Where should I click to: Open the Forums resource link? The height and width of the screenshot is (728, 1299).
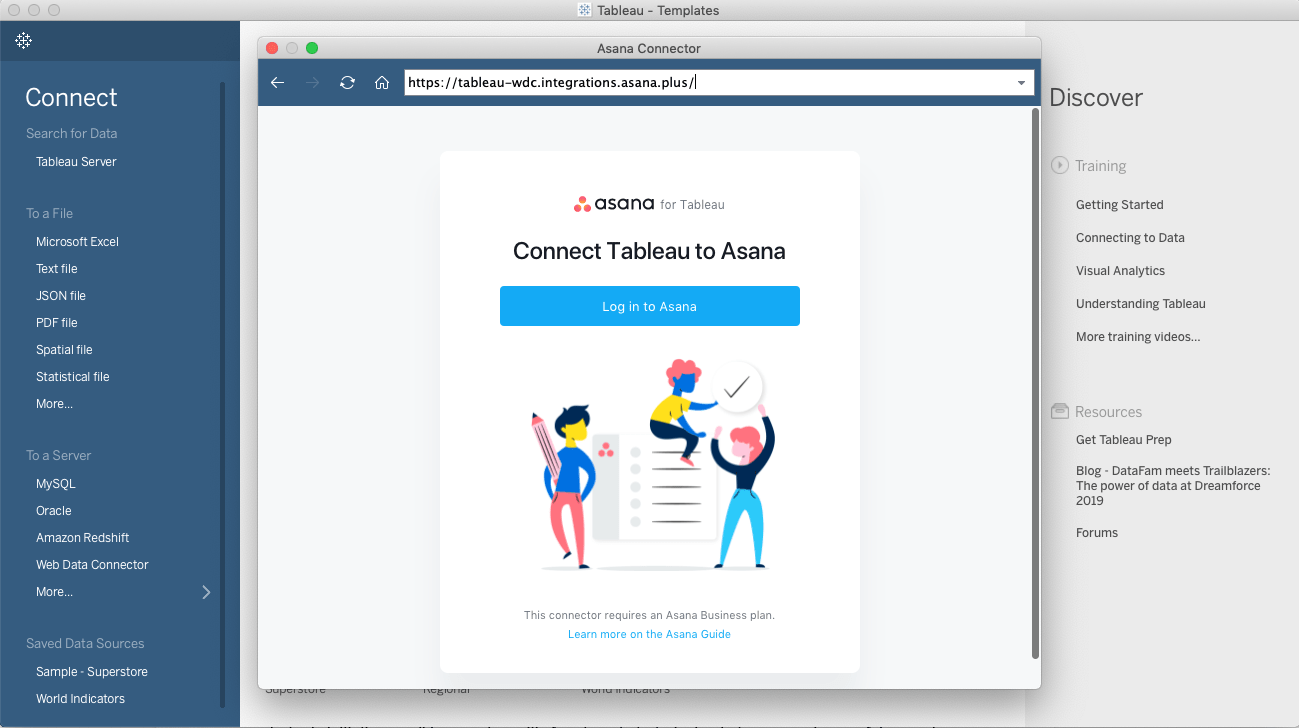coord(1097,533)
